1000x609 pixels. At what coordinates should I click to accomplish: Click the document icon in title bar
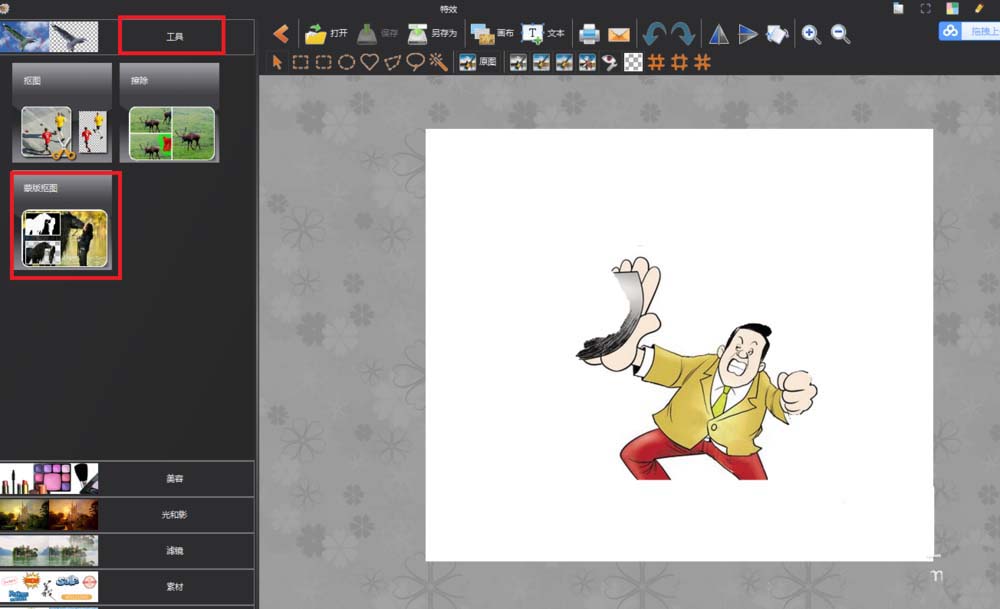click(x=898, y=8)
